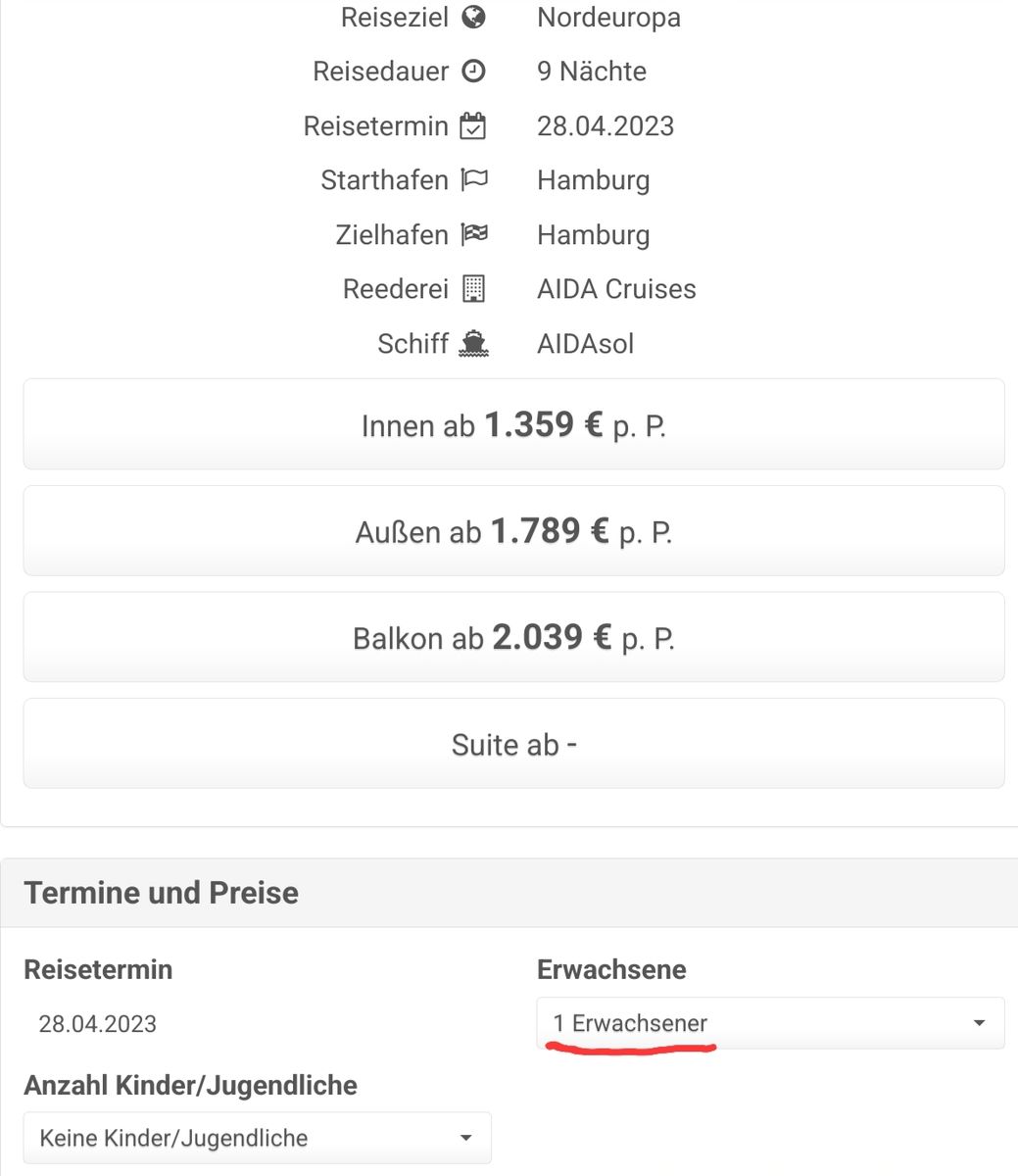Select the Außen ab 1.789 € cabin option
The width and height of the screenshot is (1018, 1176).
pyautogui.click(x=513, y=530)
